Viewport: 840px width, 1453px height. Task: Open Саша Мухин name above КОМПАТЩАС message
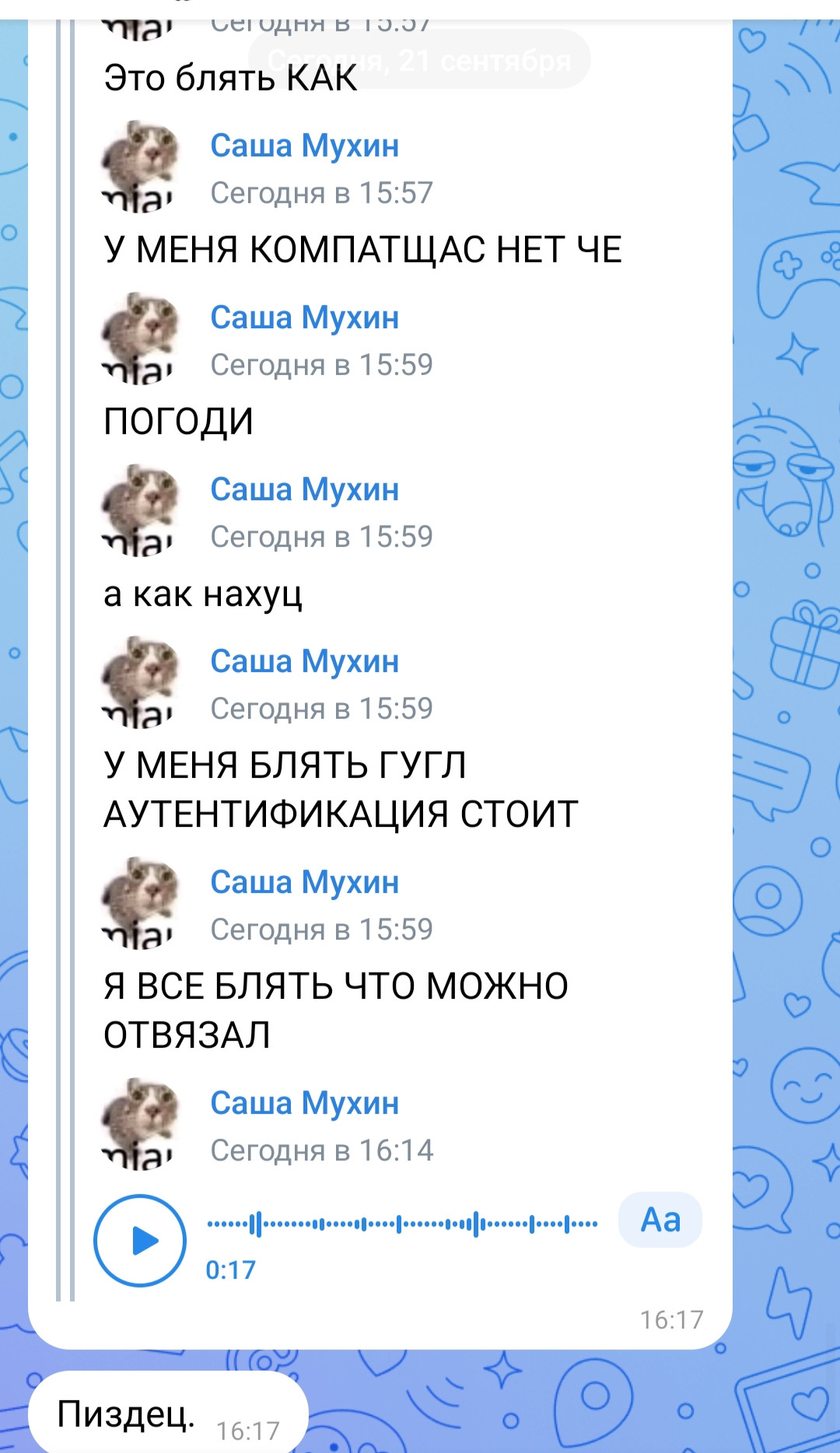pos(305,145)
